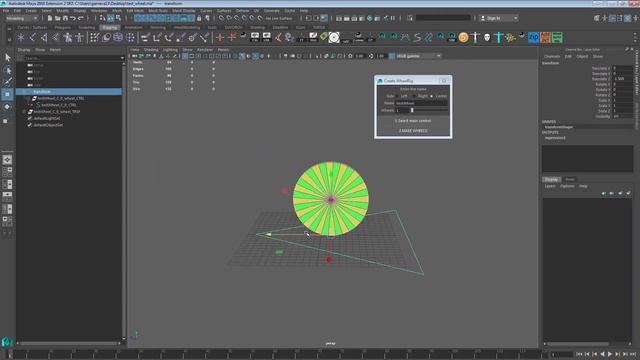Select the Paint Selection brush tool
Viewport: 640px width, 360px height.
point(7,82)
